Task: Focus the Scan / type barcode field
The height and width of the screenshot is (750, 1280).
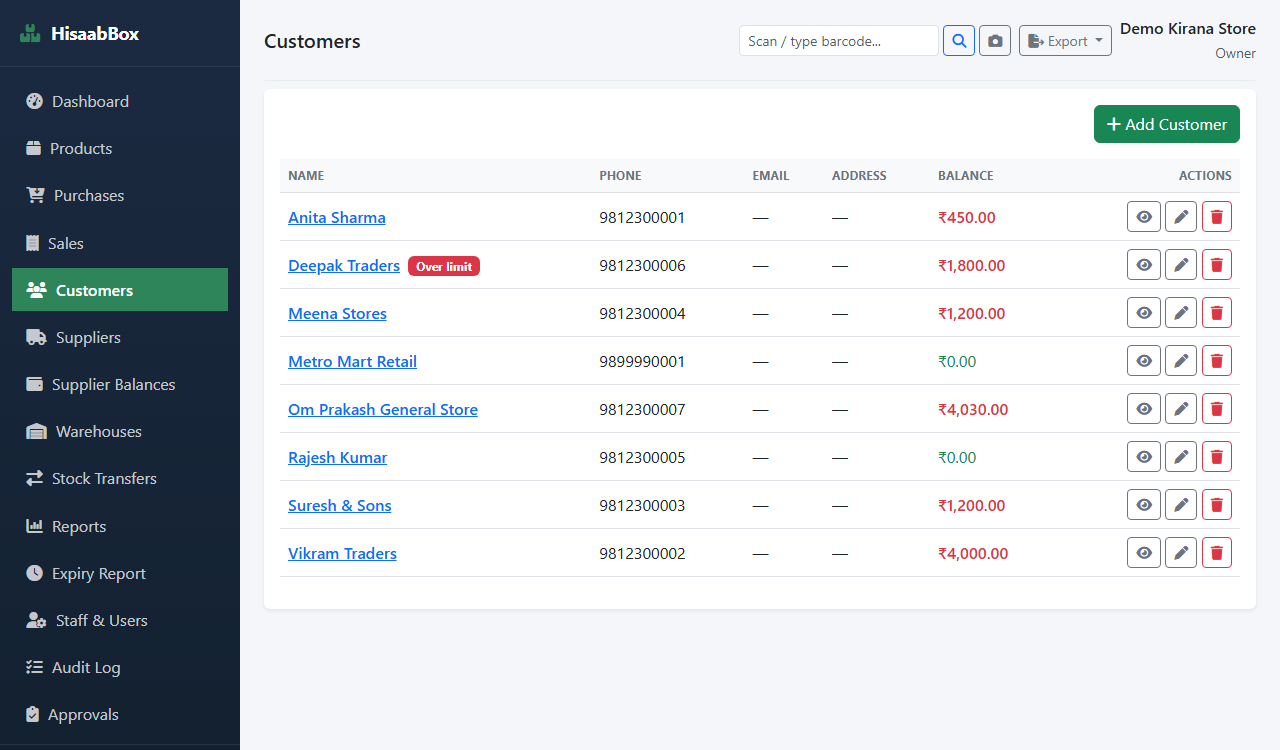Action: [x=839, y=41]
